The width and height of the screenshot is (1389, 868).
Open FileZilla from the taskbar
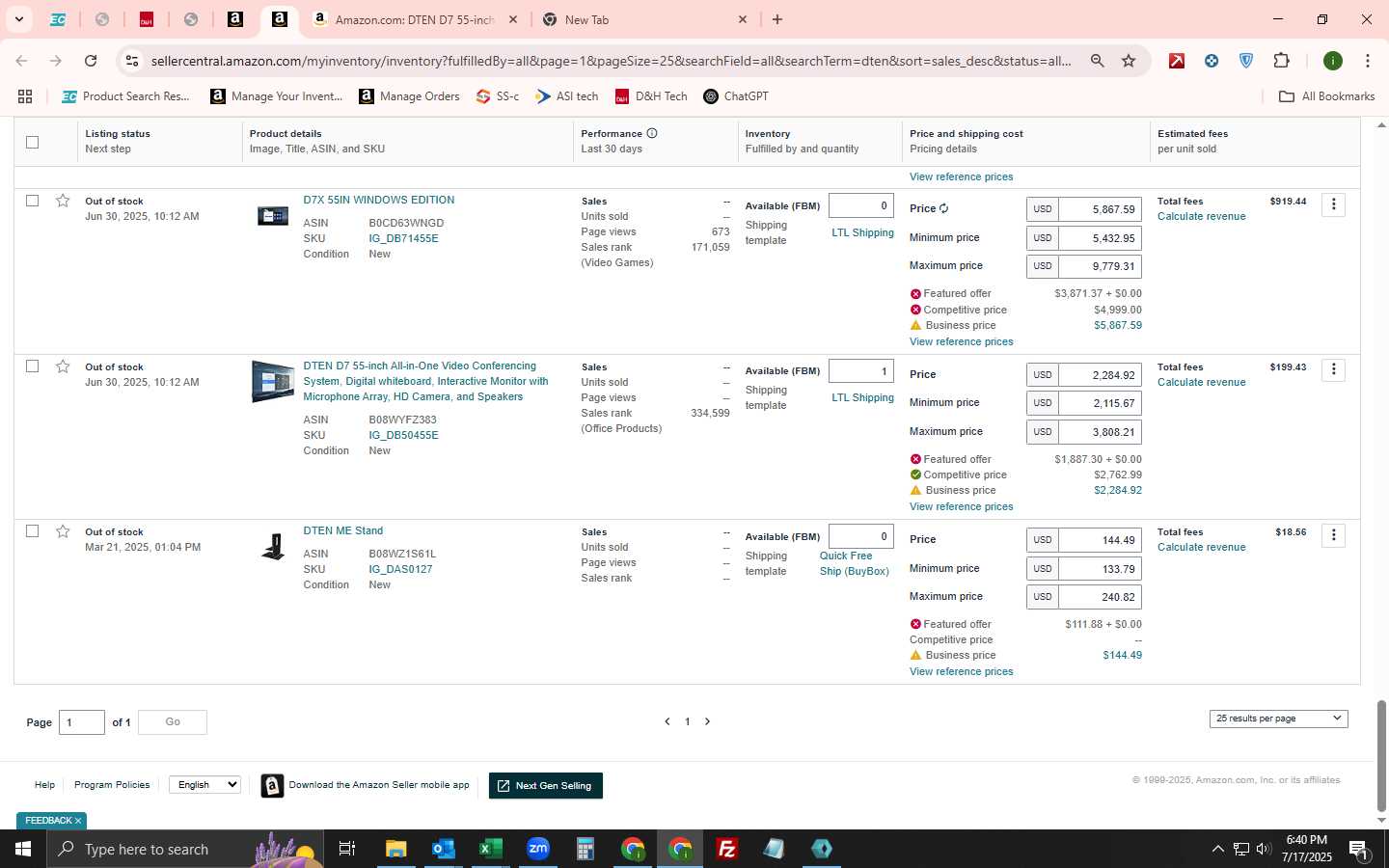[x=726, y=849]
